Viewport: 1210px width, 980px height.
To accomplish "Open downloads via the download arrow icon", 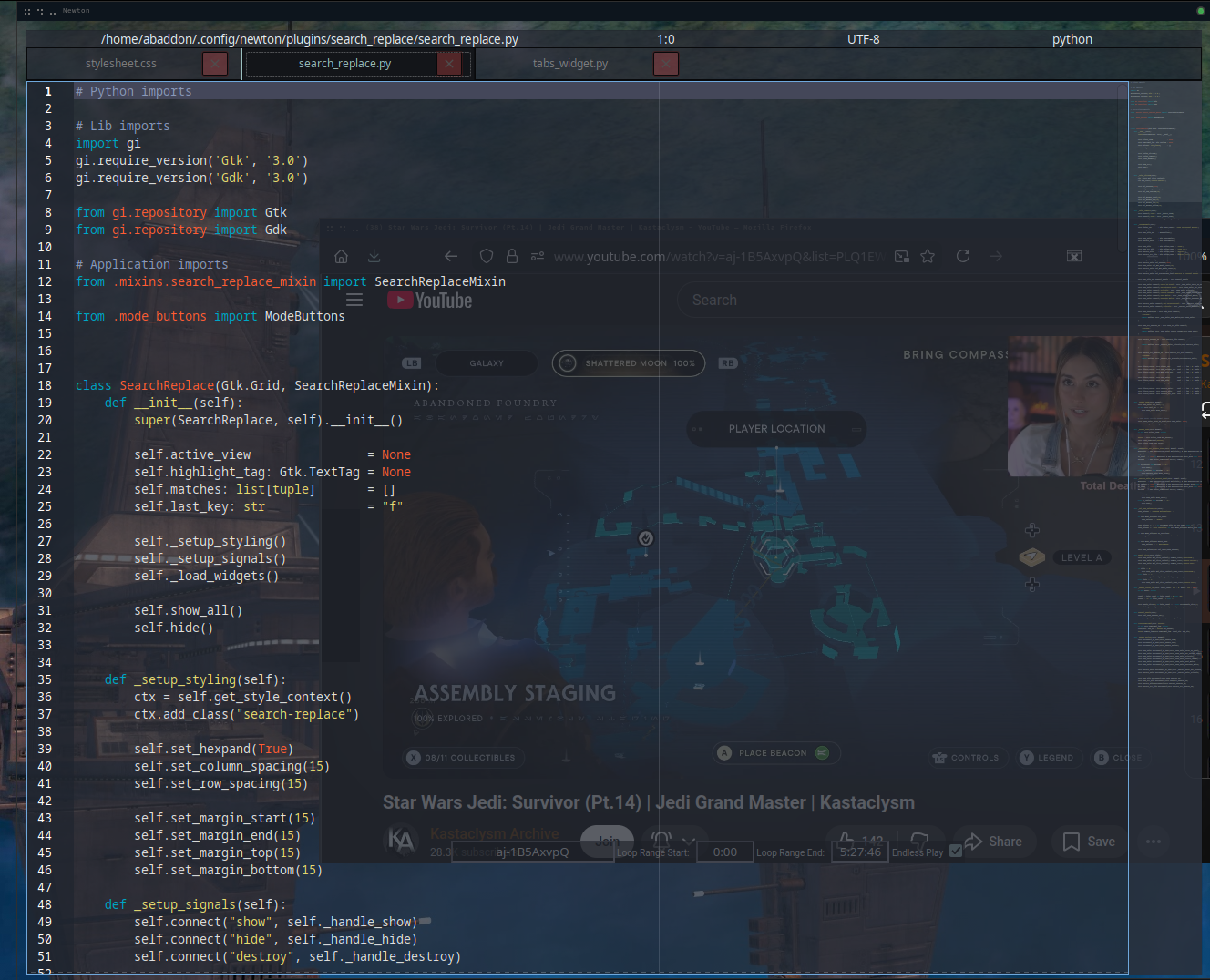I will coord(374,256).
